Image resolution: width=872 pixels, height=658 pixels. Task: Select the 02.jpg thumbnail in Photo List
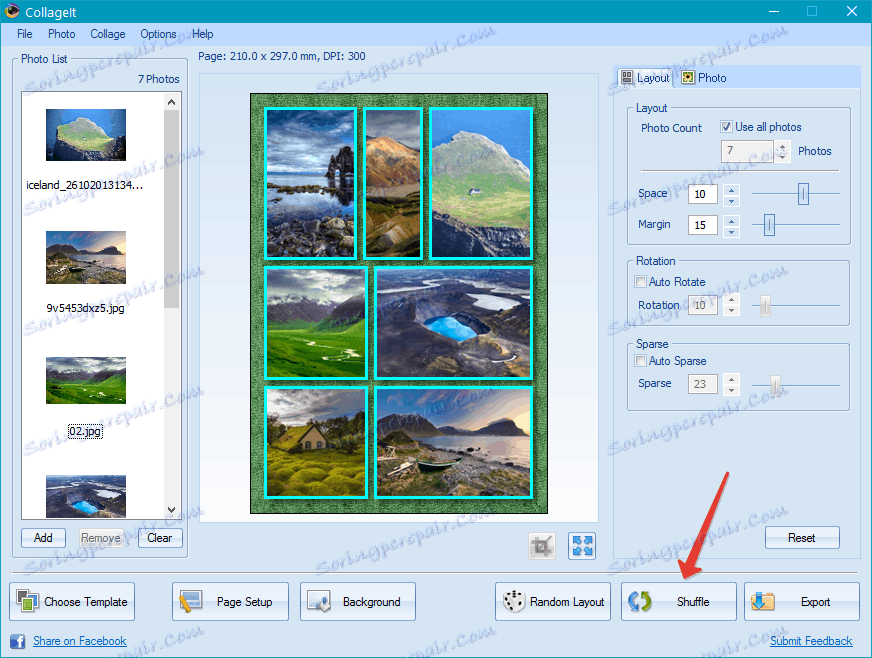coord(86,380)
